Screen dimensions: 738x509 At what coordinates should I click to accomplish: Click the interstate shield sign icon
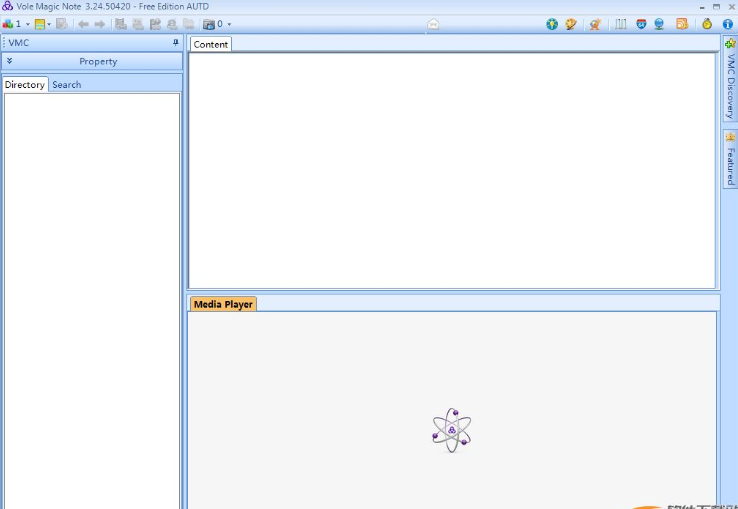click(x=641, y=24)
